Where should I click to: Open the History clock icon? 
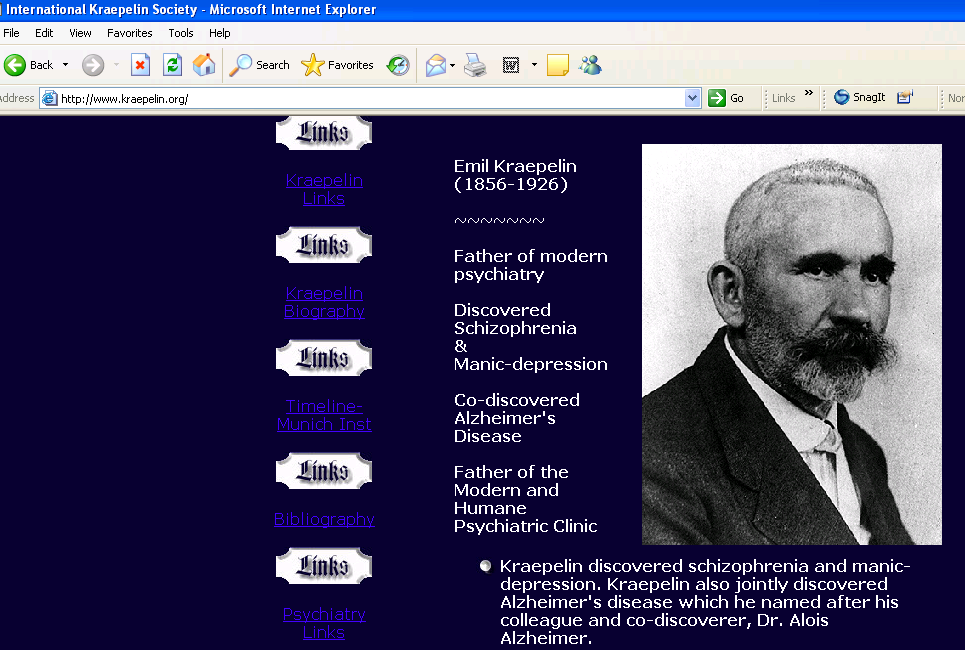pyautogui.click(x=398, y=65)
